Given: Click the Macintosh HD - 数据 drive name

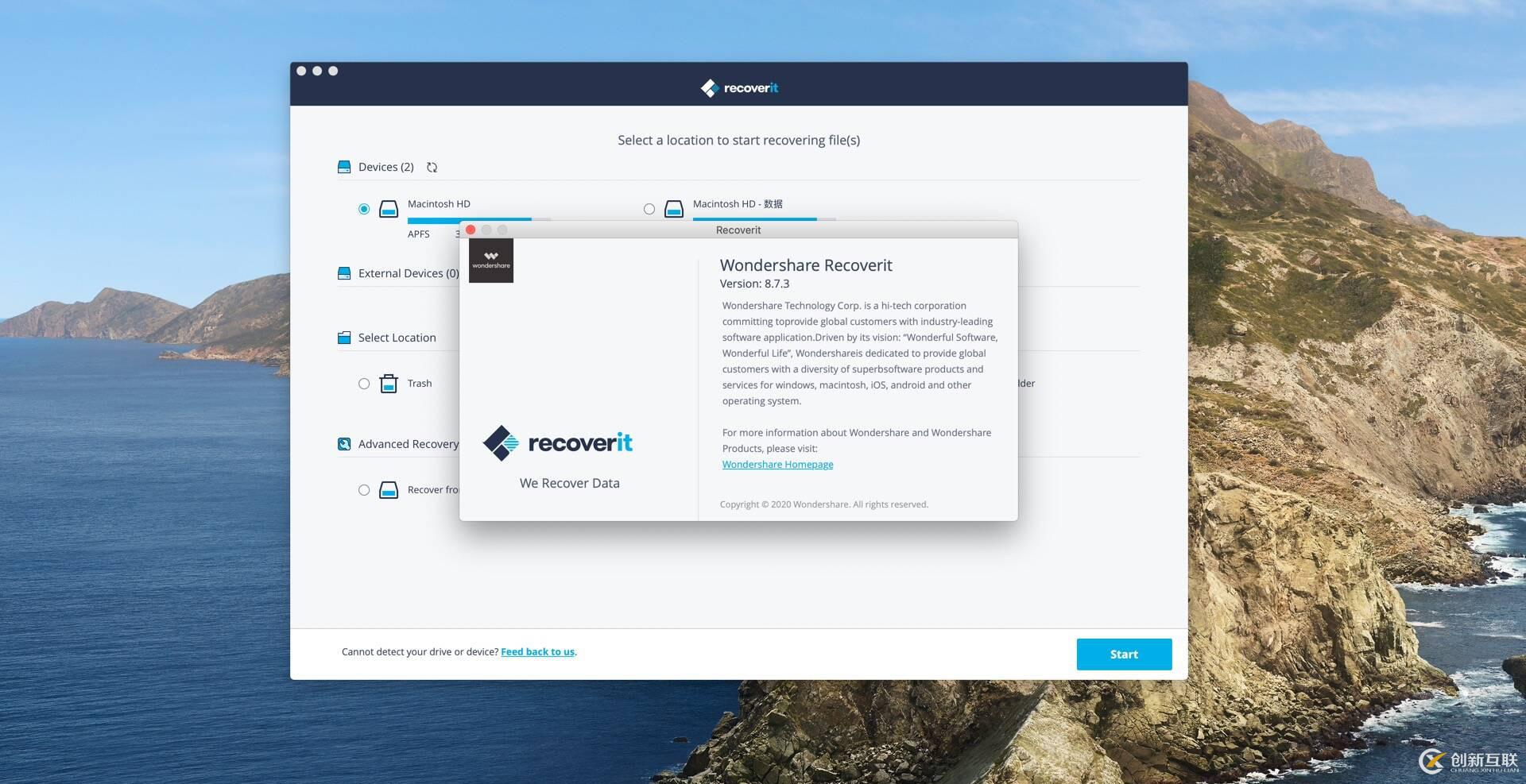Looking at the screenshot, I should click(738, 204).
